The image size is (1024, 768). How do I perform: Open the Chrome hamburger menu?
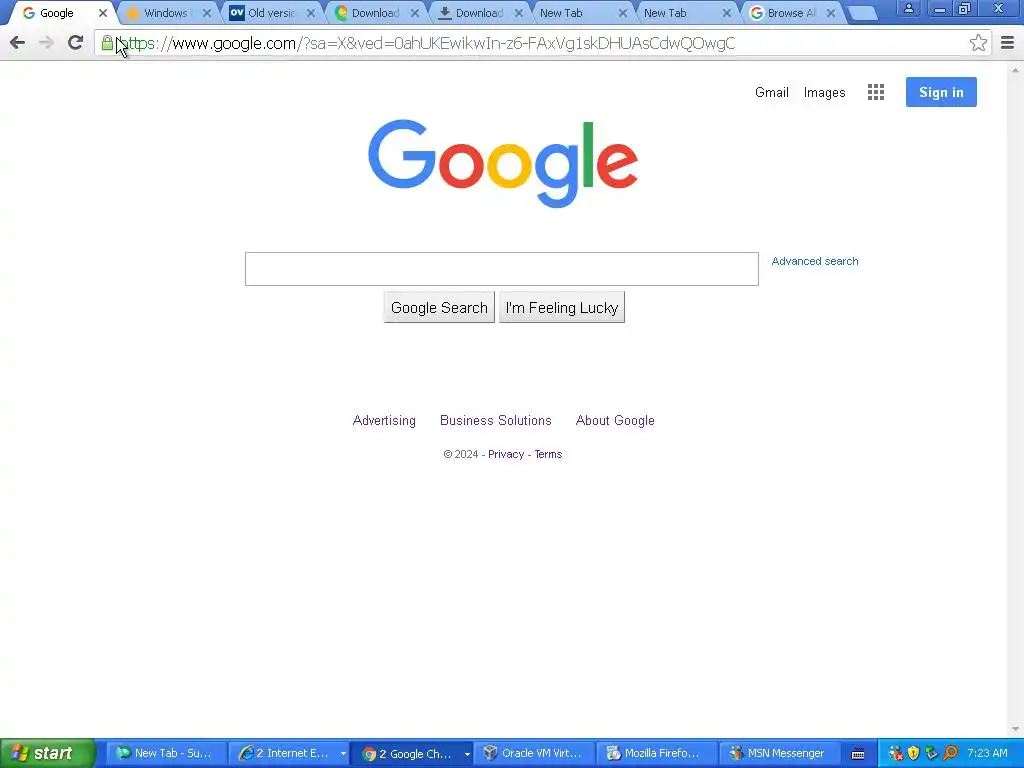click(1007, 43)
